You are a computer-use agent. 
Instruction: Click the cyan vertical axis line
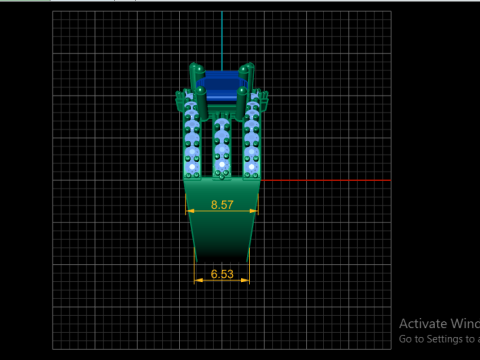[x=222, y=41]
